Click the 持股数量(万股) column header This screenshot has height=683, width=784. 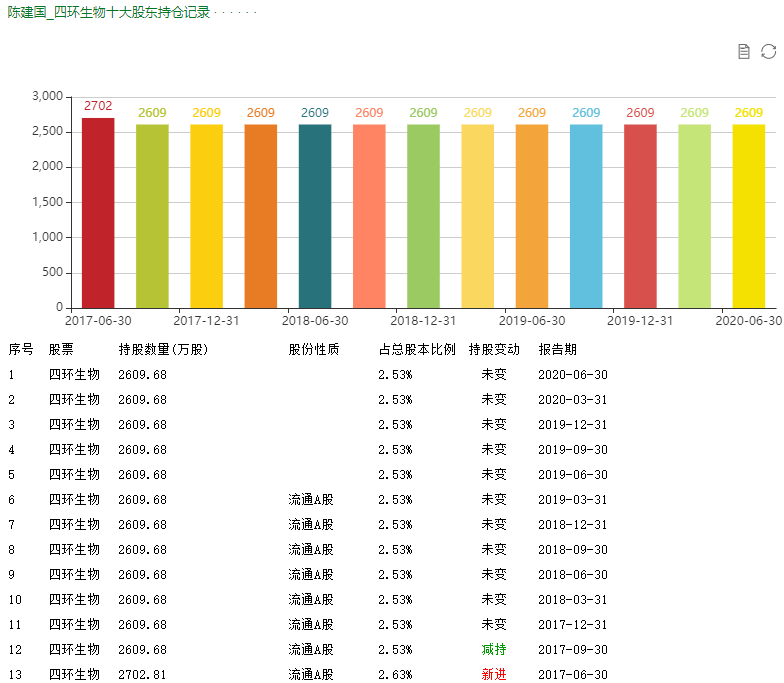point(163,349)
